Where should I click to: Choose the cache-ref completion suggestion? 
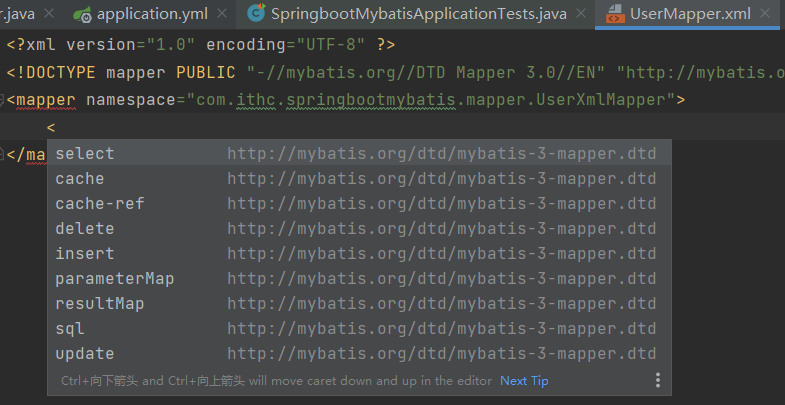point(359,203)
